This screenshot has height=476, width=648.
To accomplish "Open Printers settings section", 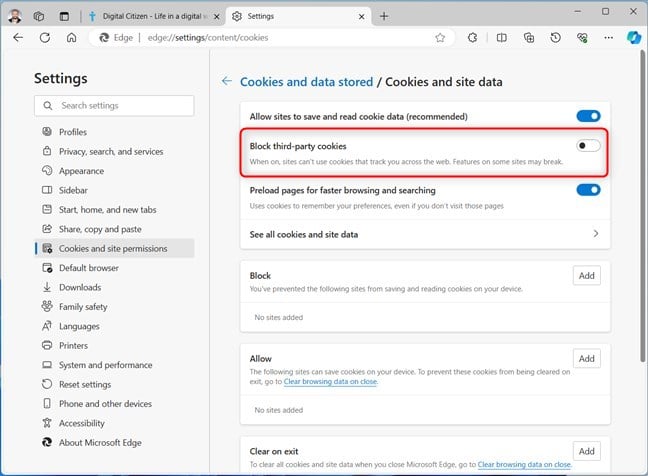I will 114,345.
